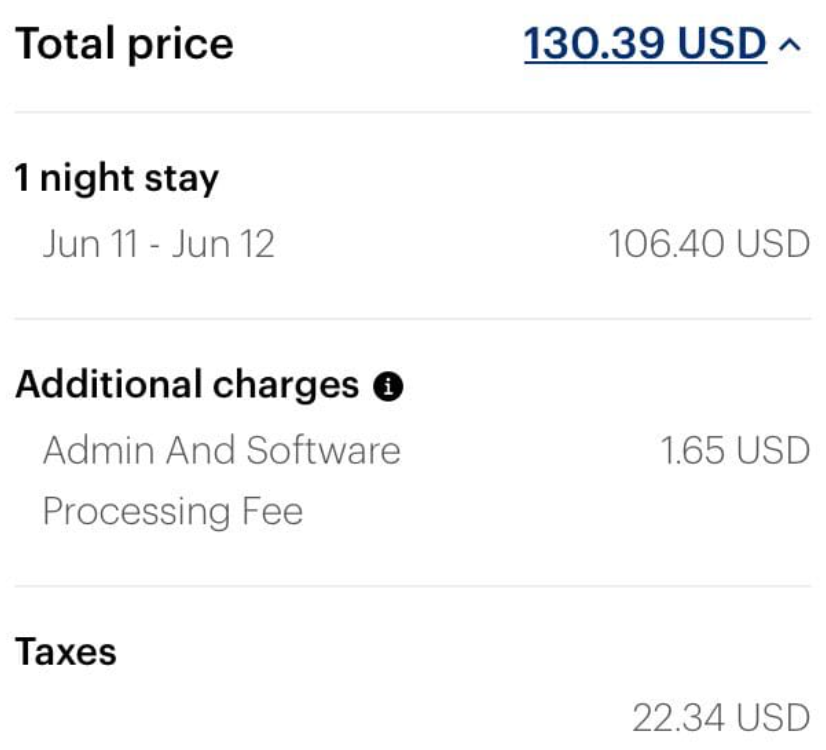Click the Total price label
Image resolution: width=826 pixels, height=750 pixels.
124,45
